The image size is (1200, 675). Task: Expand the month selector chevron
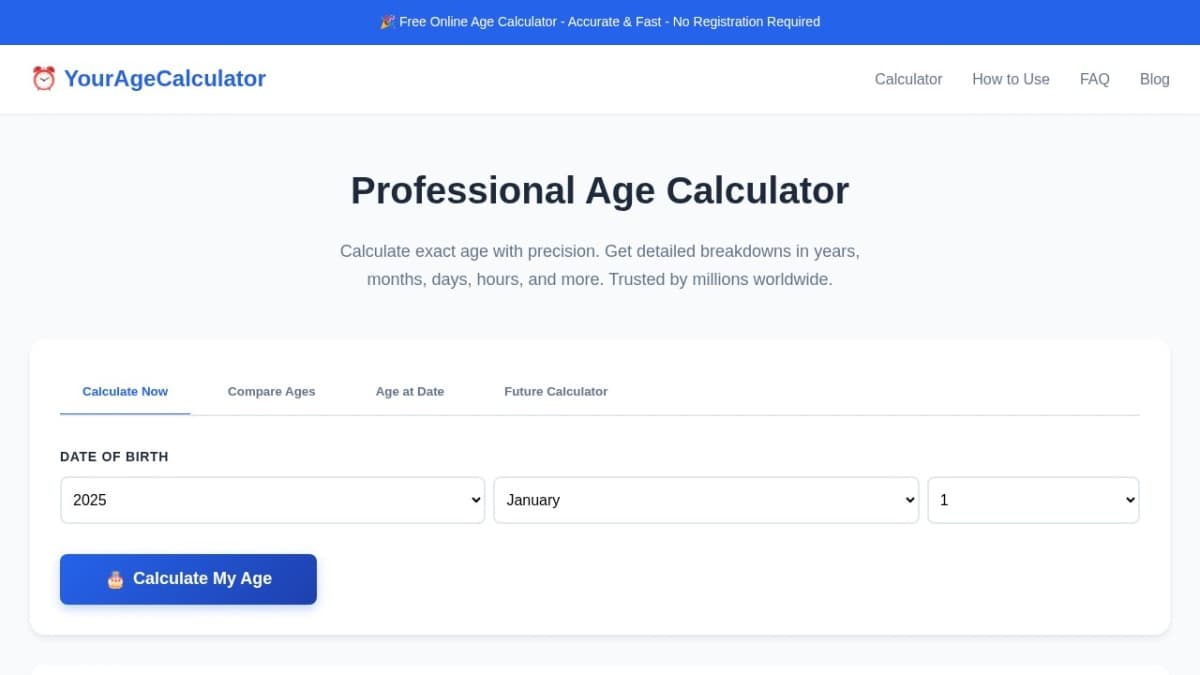[908, 499]
